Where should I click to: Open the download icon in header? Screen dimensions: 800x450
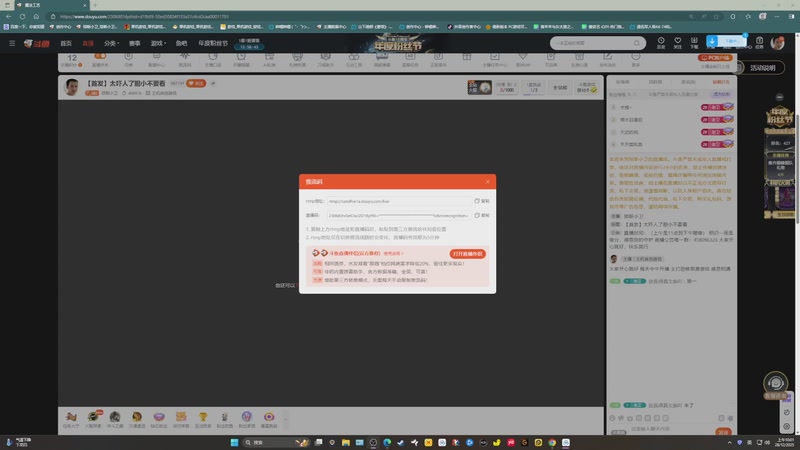(x=694, y=42)
